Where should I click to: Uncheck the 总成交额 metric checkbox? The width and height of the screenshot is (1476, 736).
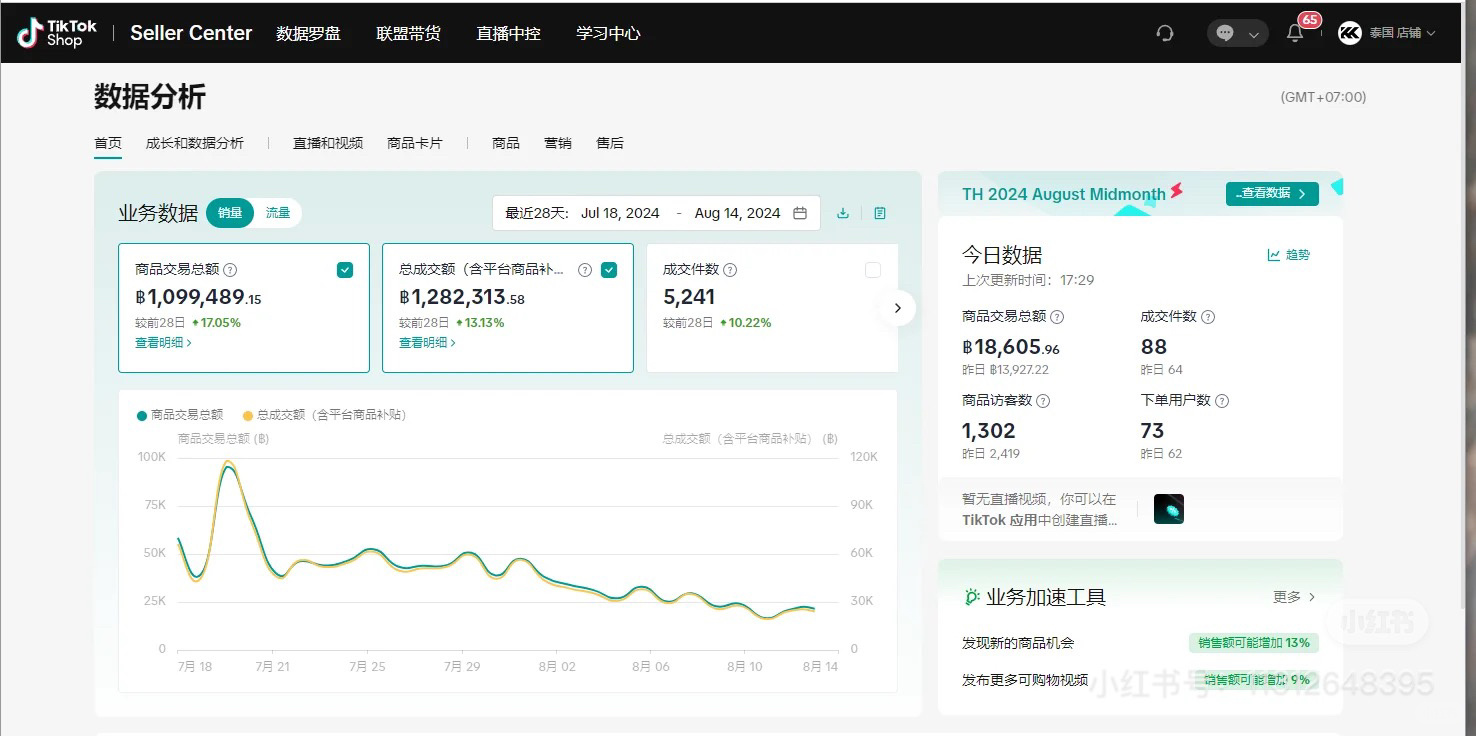[609, 269]
